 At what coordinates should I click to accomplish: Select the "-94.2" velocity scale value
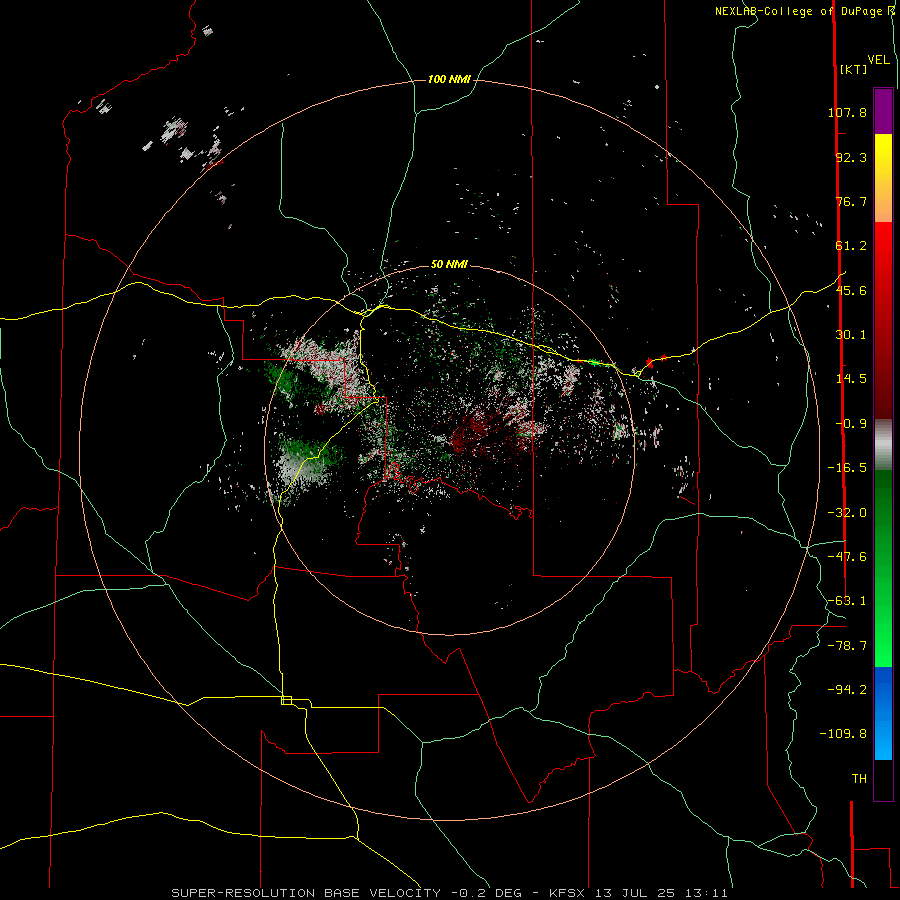[847, 690]
